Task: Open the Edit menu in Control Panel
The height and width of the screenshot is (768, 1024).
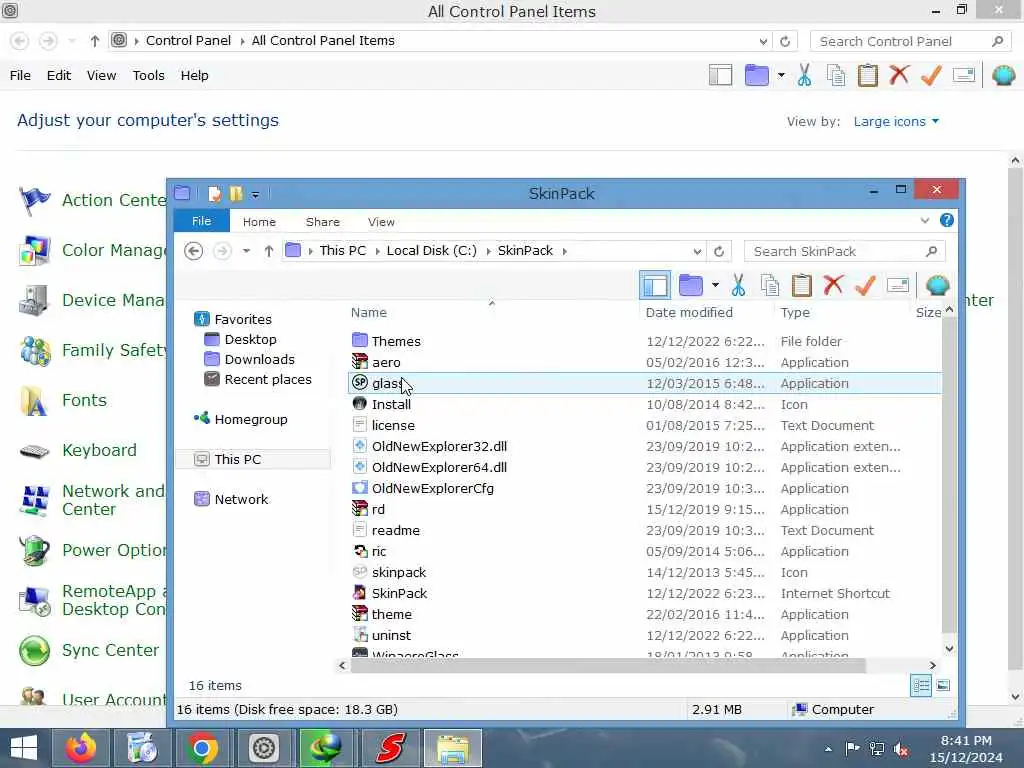Action: click(x=59, y=75)
